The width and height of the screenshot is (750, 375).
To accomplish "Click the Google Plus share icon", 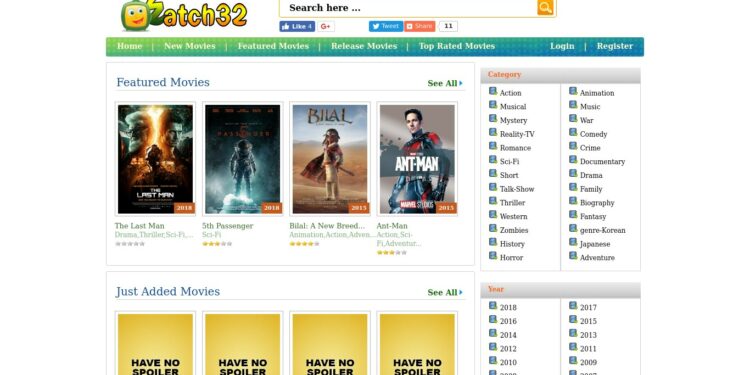I will coord(326,26).
